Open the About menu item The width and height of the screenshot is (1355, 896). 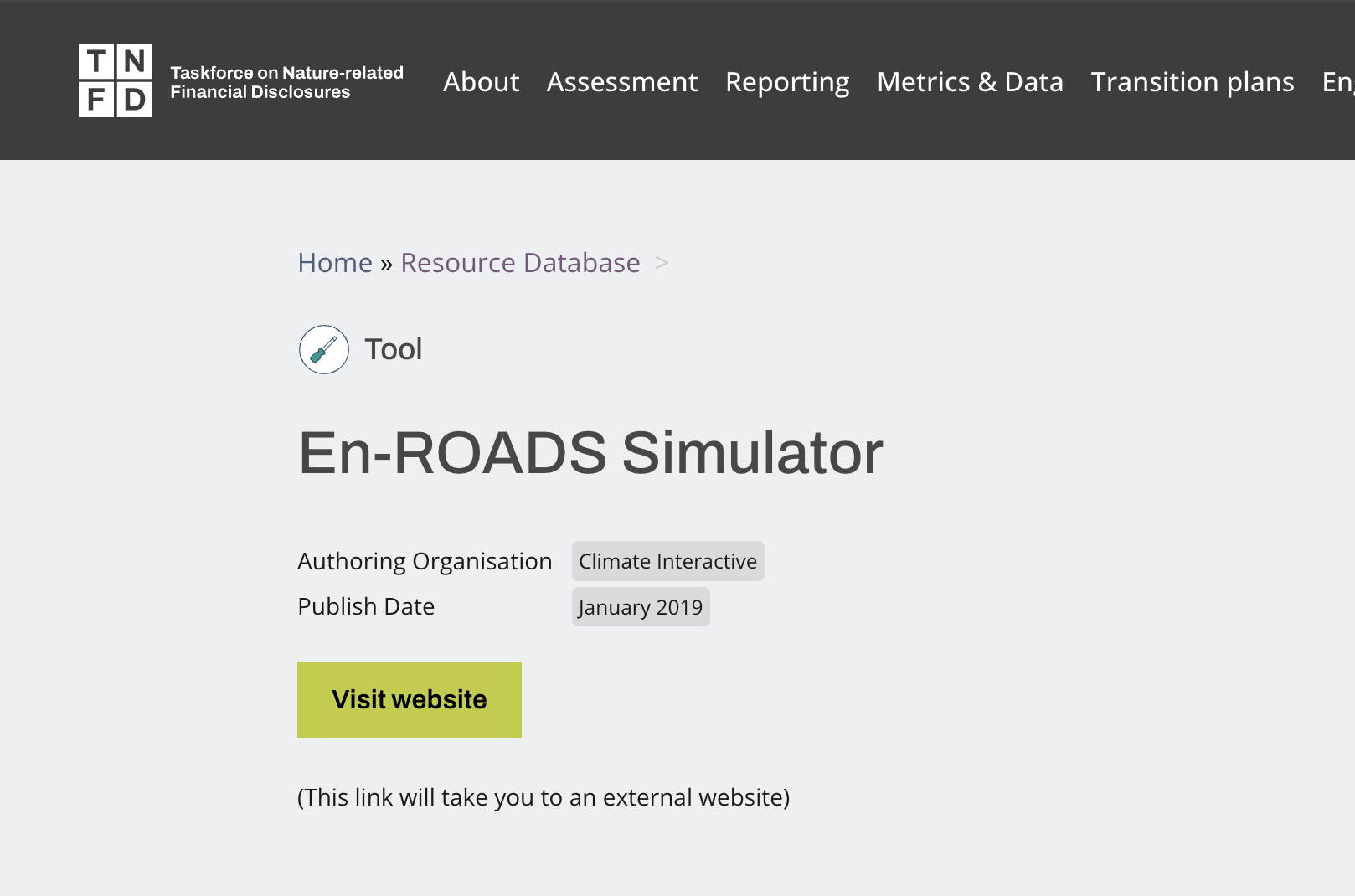click(x=481, y=82)
